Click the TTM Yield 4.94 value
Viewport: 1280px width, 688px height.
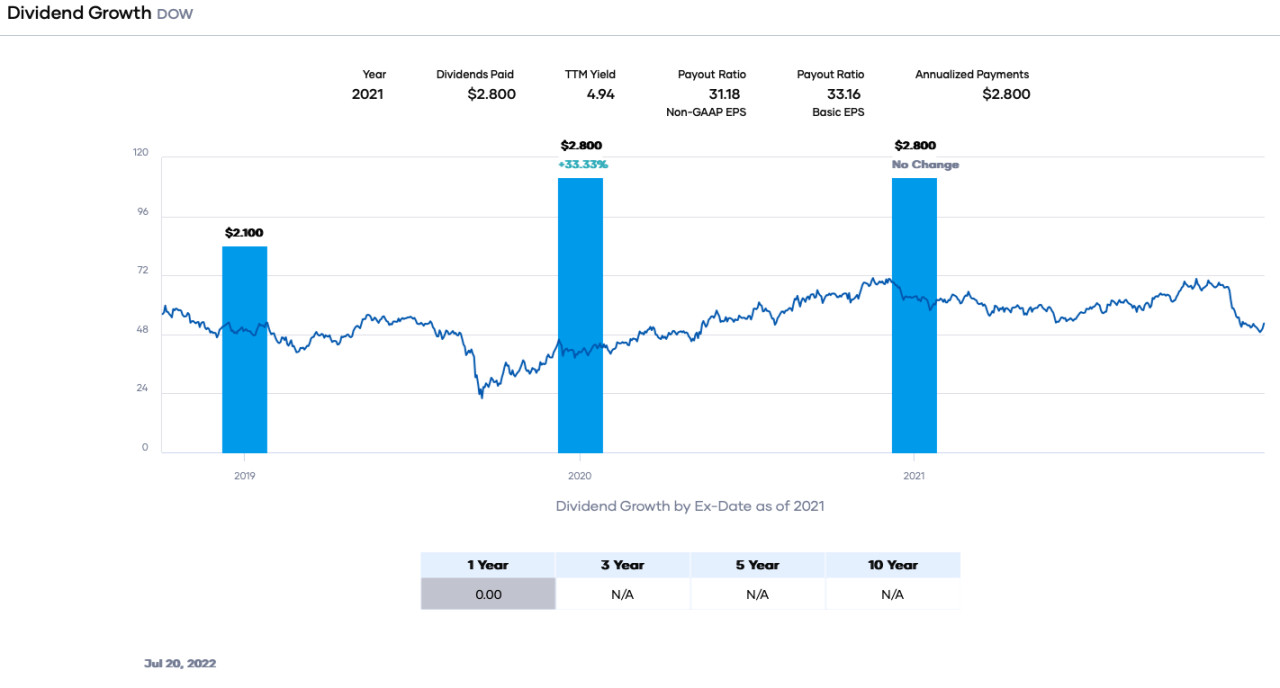[x=600, y=94]
